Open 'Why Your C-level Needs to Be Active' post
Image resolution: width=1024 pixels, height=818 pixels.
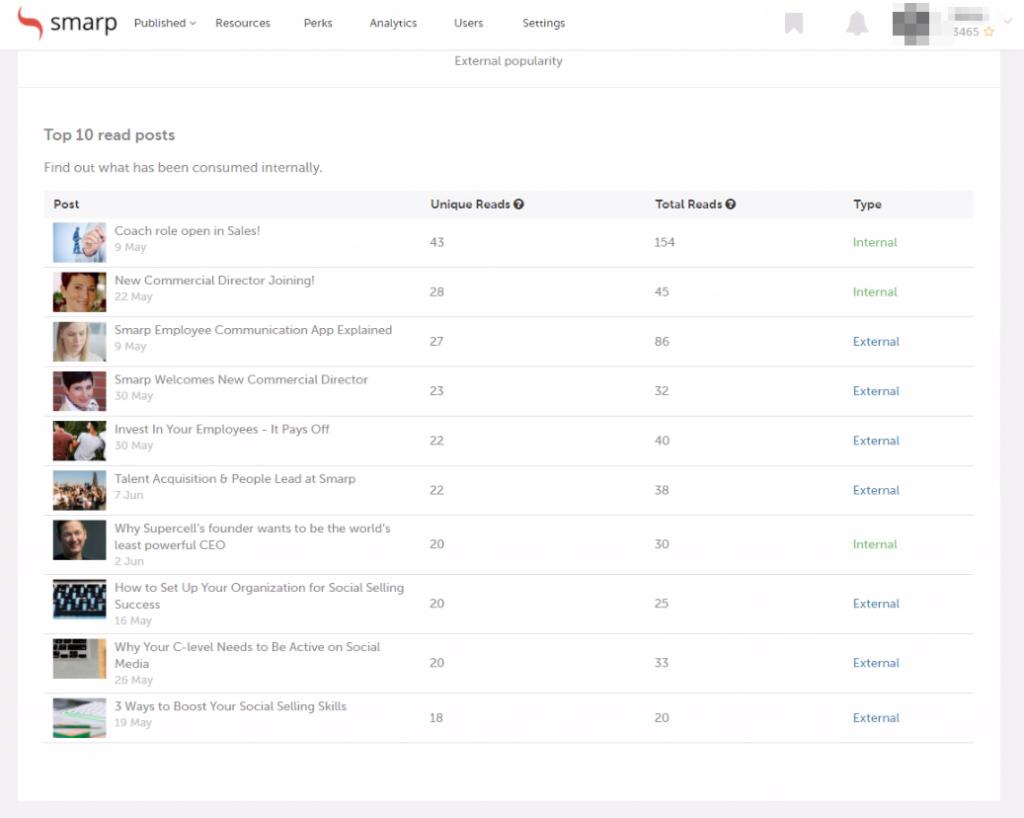247,655
